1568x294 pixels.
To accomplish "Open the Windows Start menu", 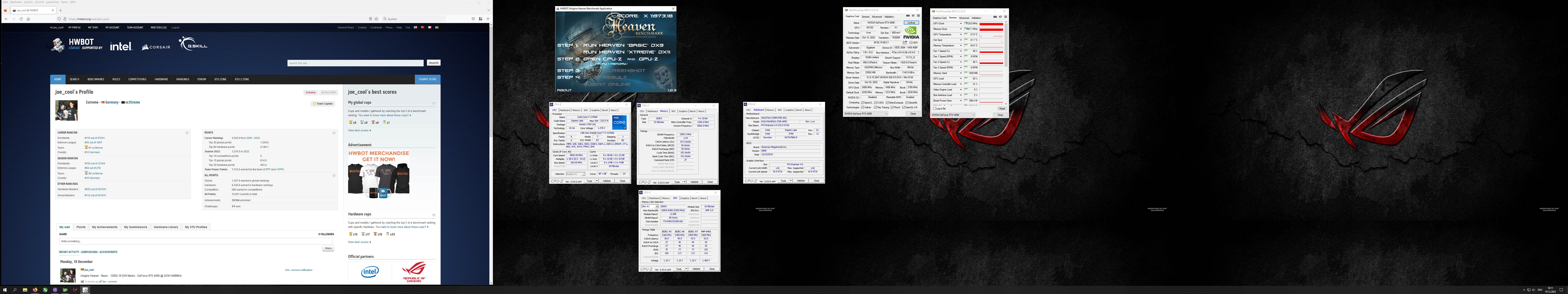I will pyautogui.click(x=5, y=290).
